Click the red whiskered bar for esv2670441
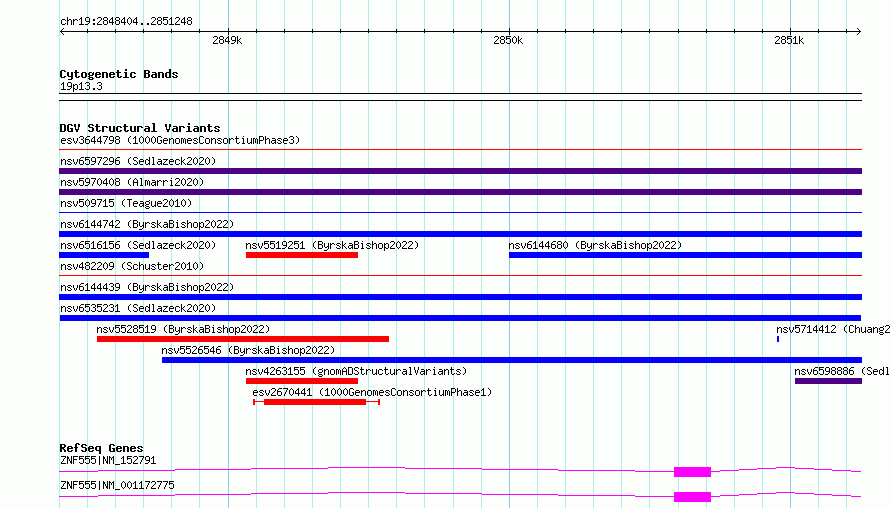 [x=316, y=402]
